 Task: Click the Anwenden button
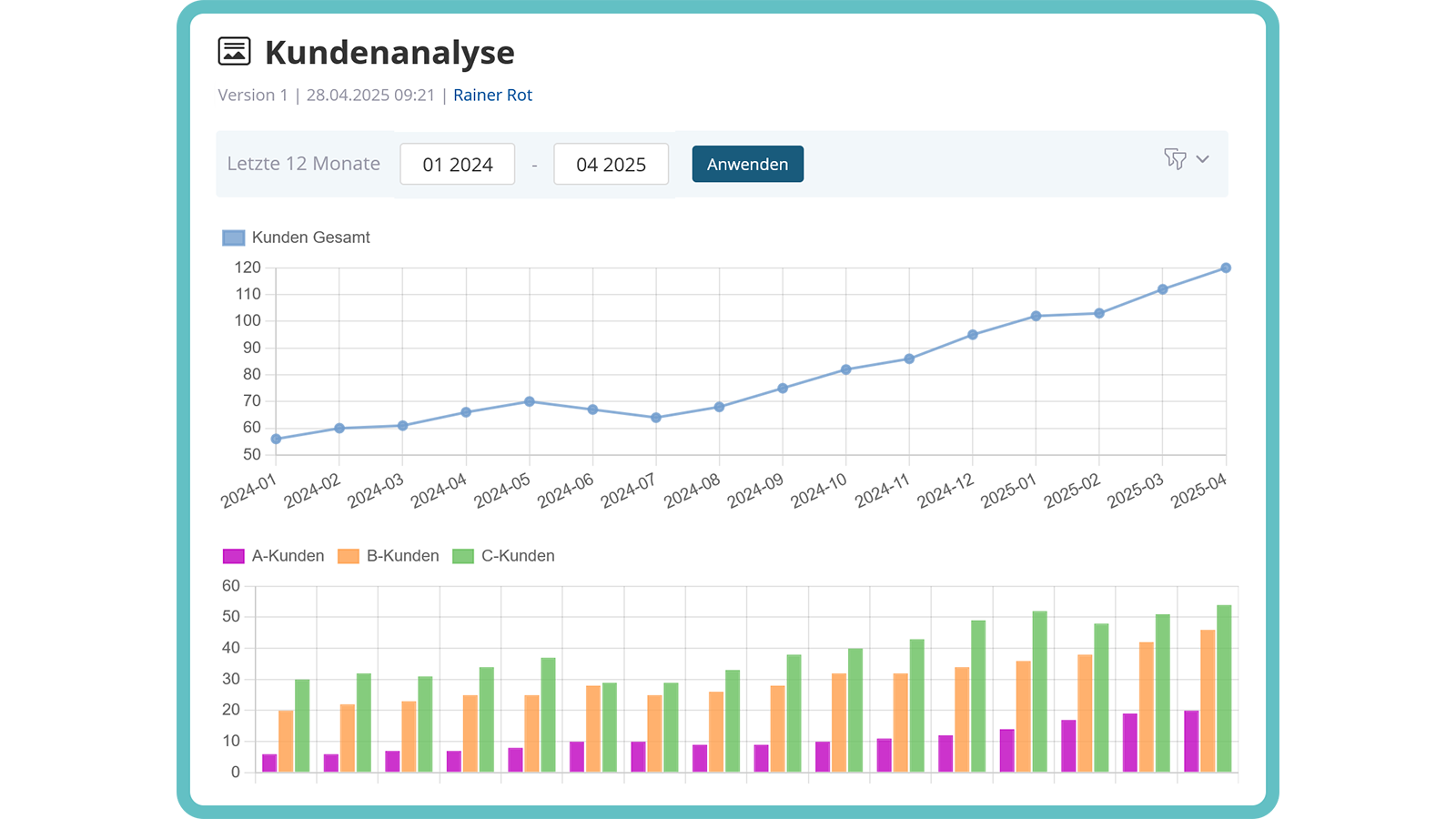coord(747,164)
